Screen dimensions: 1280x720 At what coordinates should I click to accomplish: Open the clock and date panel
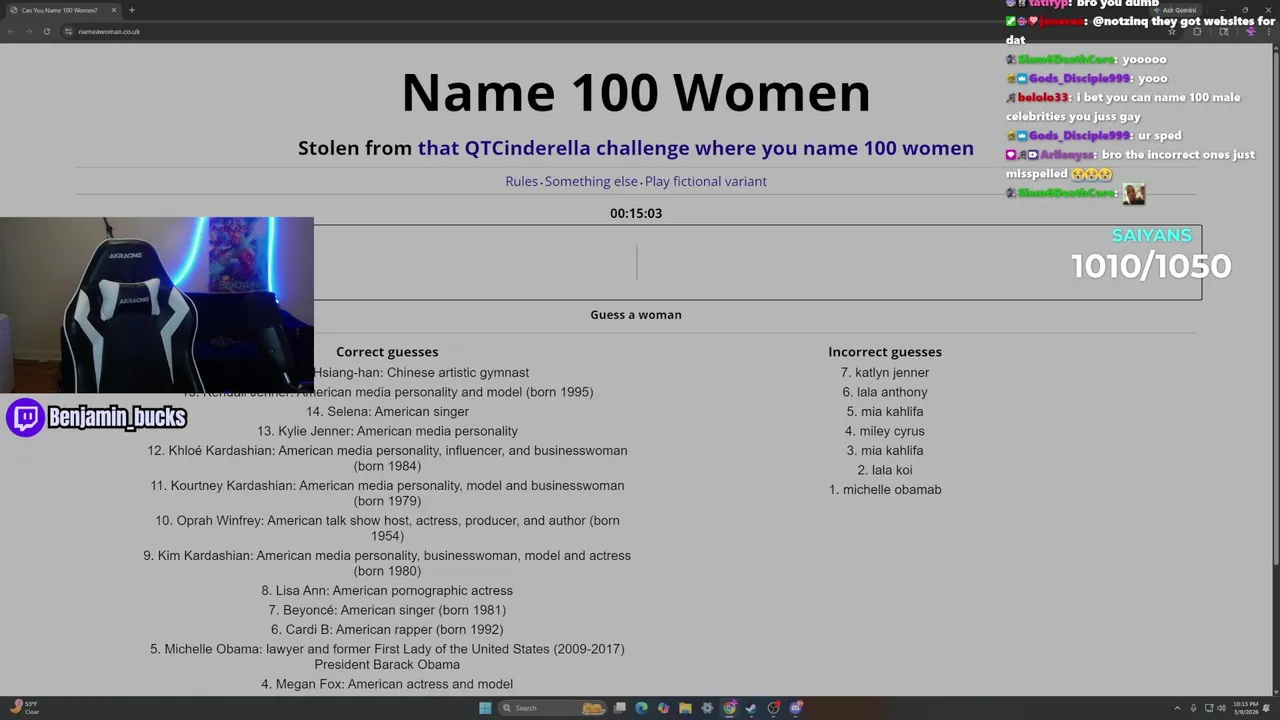point(1246,708)
